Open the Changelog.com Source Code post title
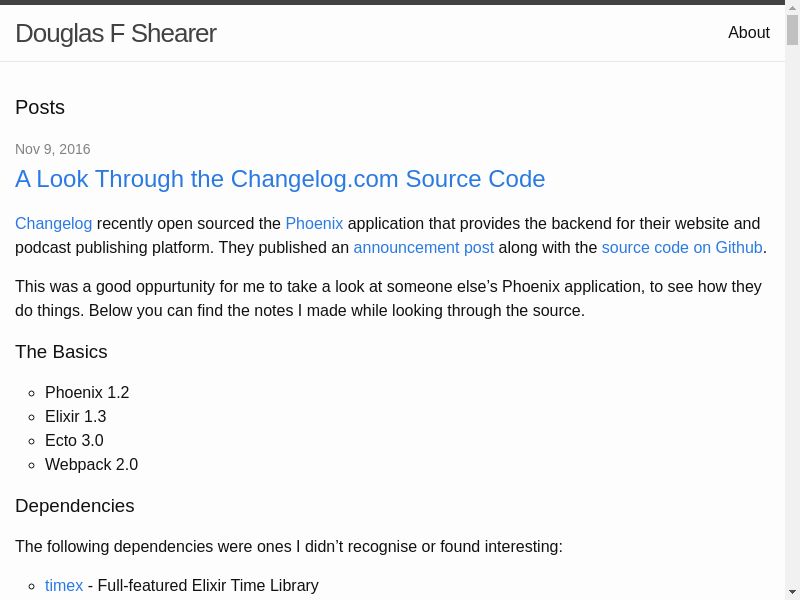The height and width of the screenshot is (600, 800). [x=280, y=179]
